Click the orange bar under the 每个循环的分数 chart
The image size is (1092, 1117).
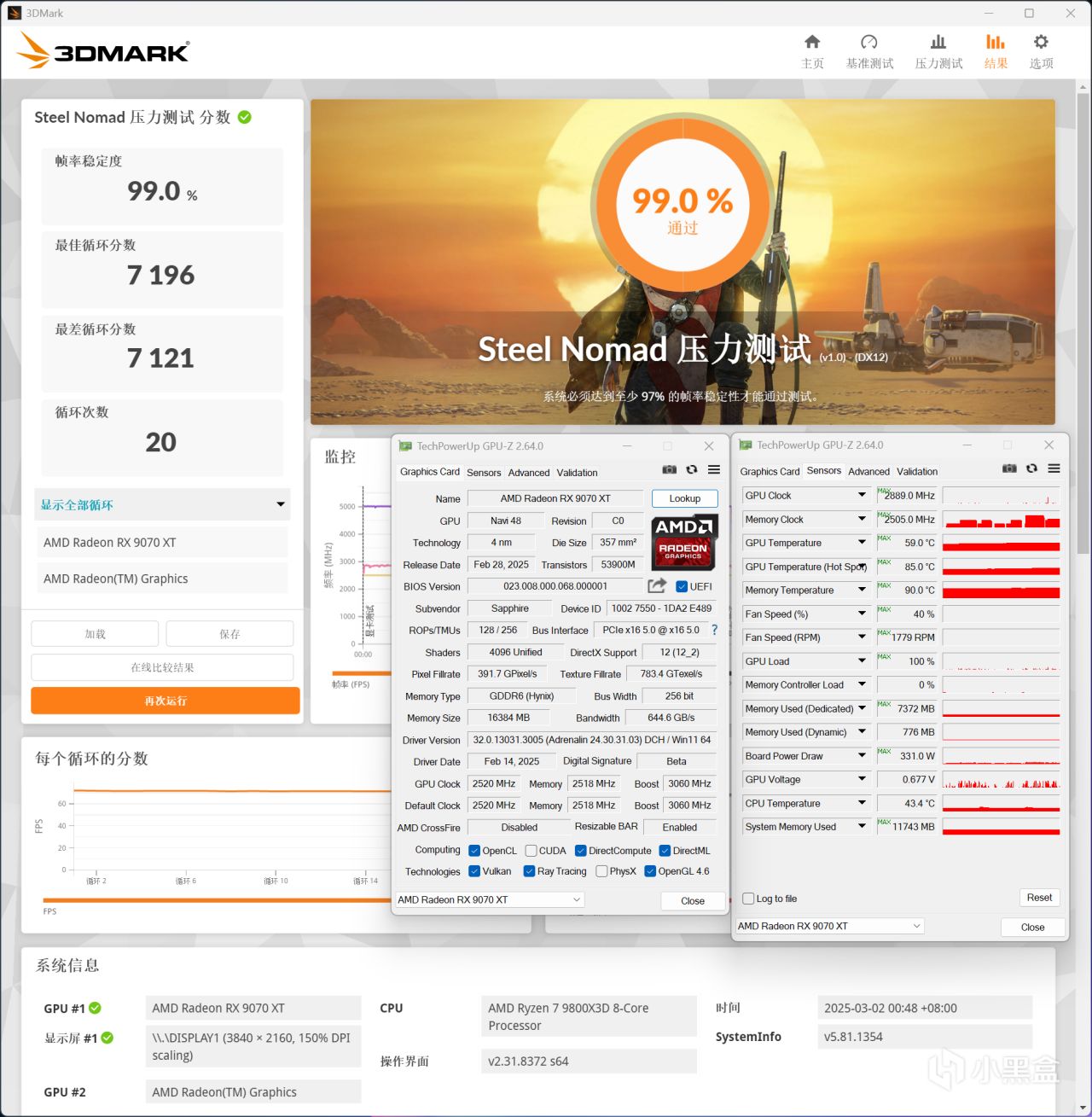click(x=218, y=899)
